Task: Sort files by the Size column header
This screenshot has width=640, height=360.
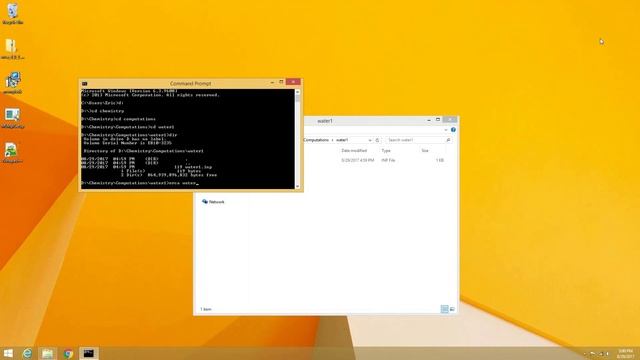Action: click(425, 151)
